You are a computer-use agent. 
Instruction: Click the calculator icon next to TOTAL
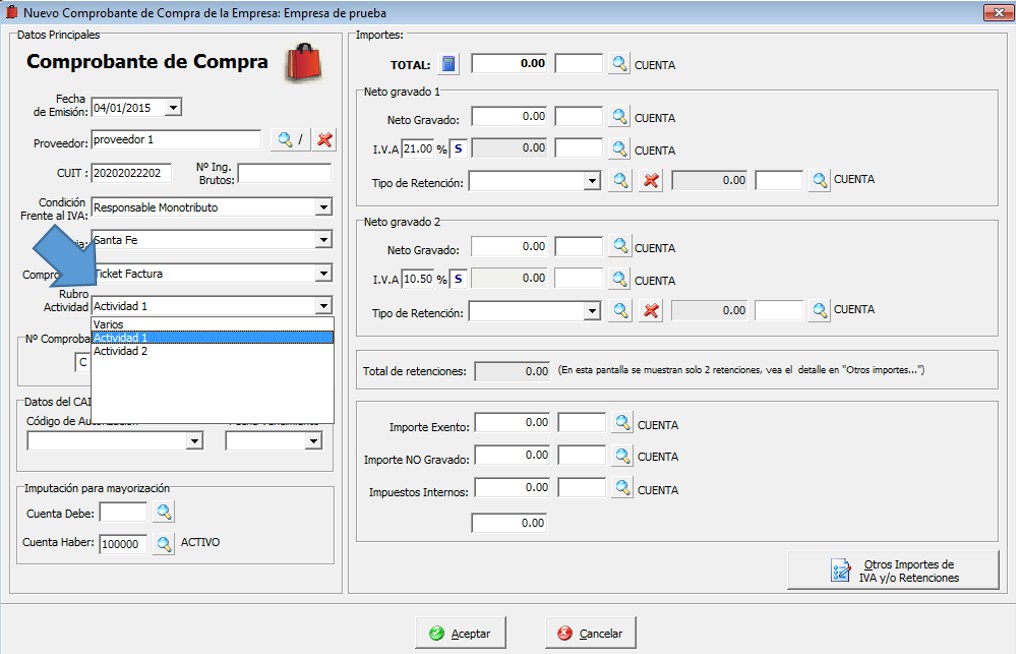(449, 64)
